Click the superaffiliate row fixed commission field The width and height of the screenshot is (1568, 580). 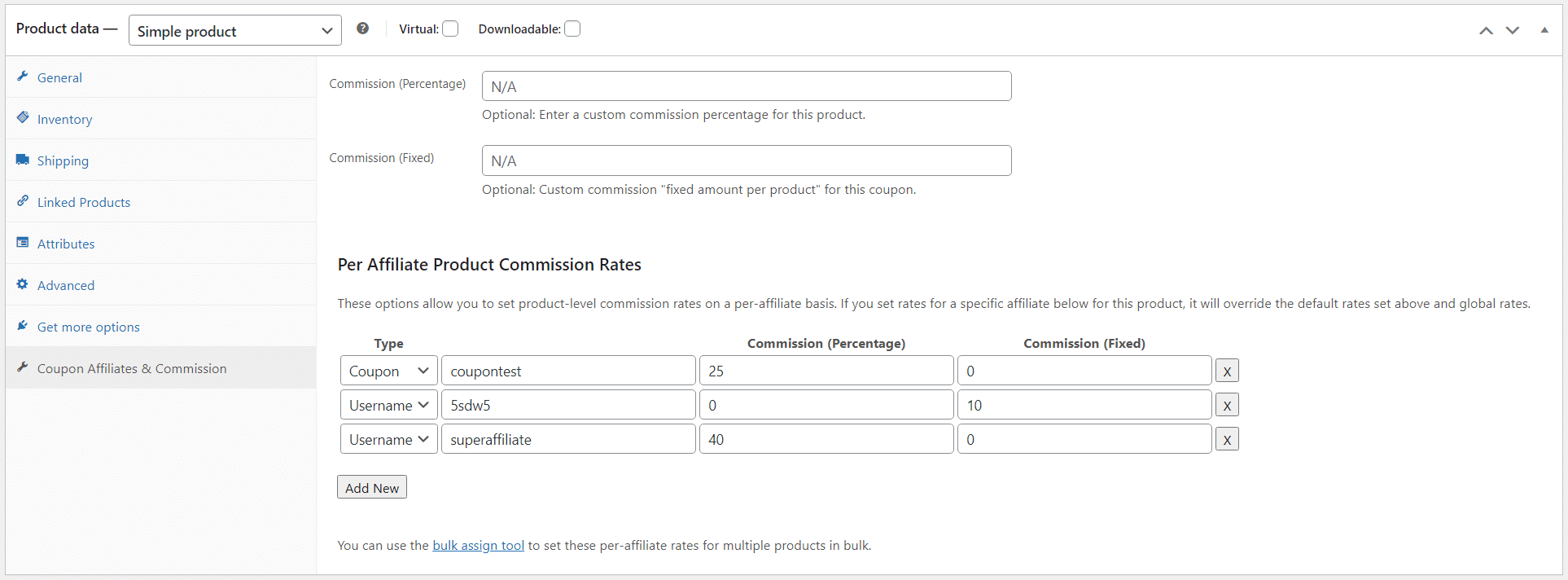(x=1084, y=439)
